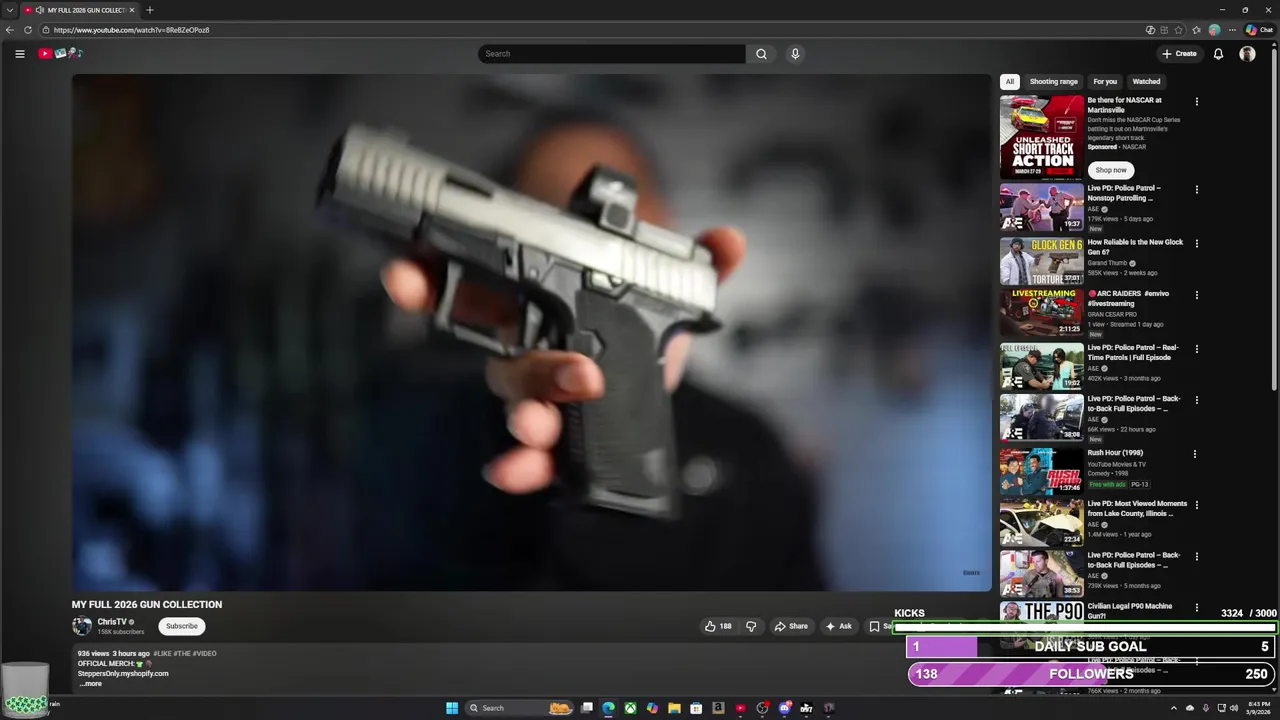
Task: Open Discord from the taskbar
Action: tap(784, 708)
